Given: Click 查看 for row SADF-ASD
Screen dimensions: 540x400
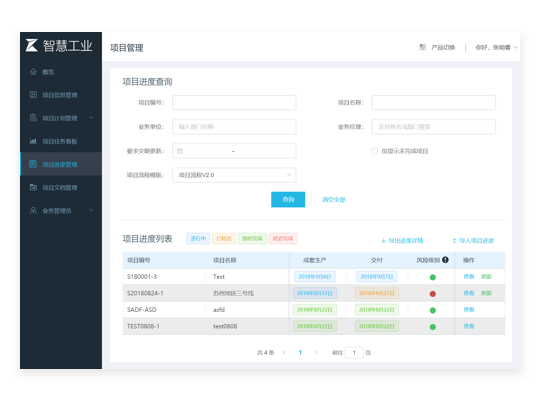Looking at the screenshot, I should click(469, 309).
